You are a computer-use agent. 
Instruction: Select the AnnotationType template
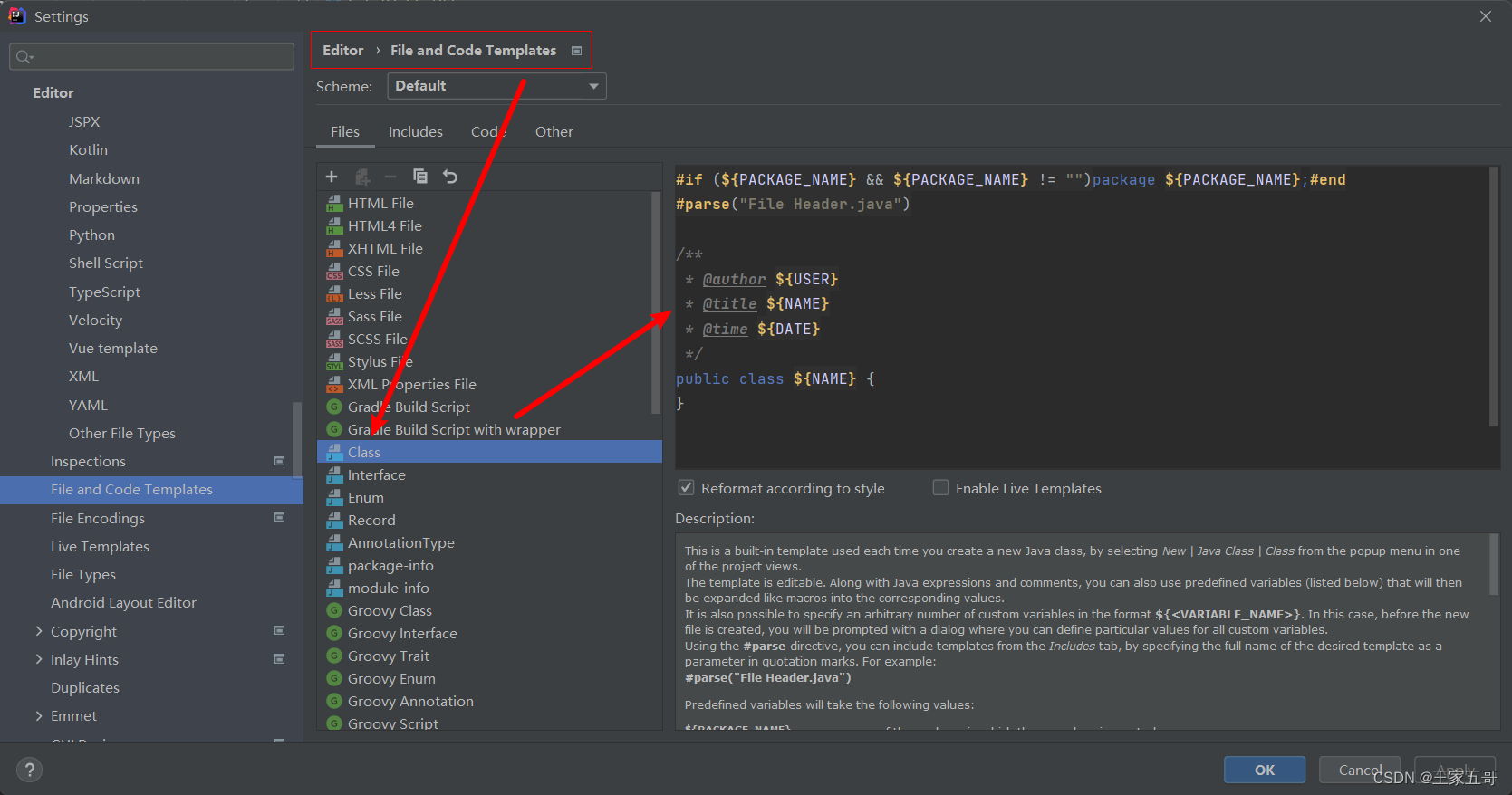click(x=489, y=542)
